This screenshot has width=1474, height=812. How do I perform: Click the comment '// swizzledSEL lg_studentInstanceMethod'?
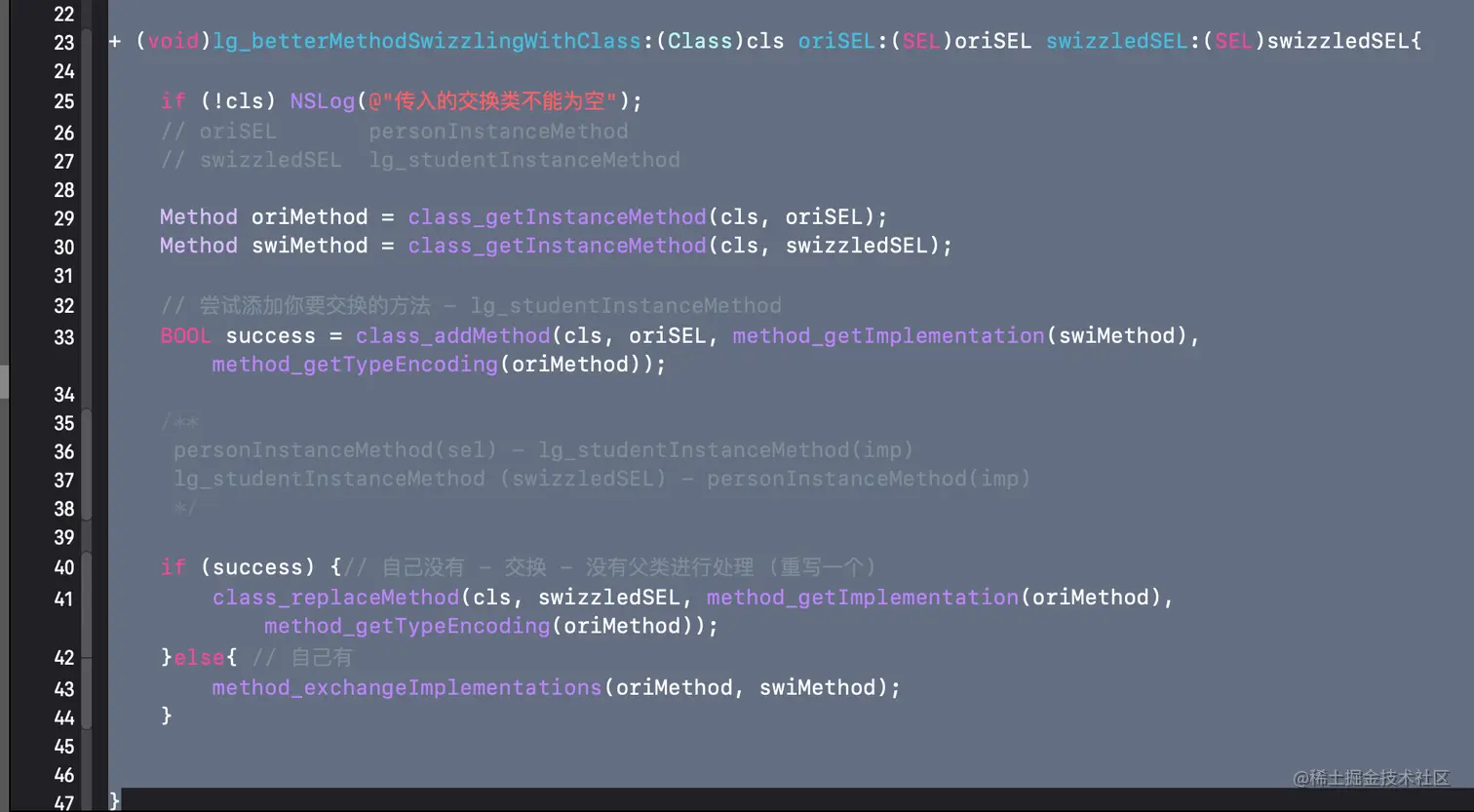coord(420,160)
